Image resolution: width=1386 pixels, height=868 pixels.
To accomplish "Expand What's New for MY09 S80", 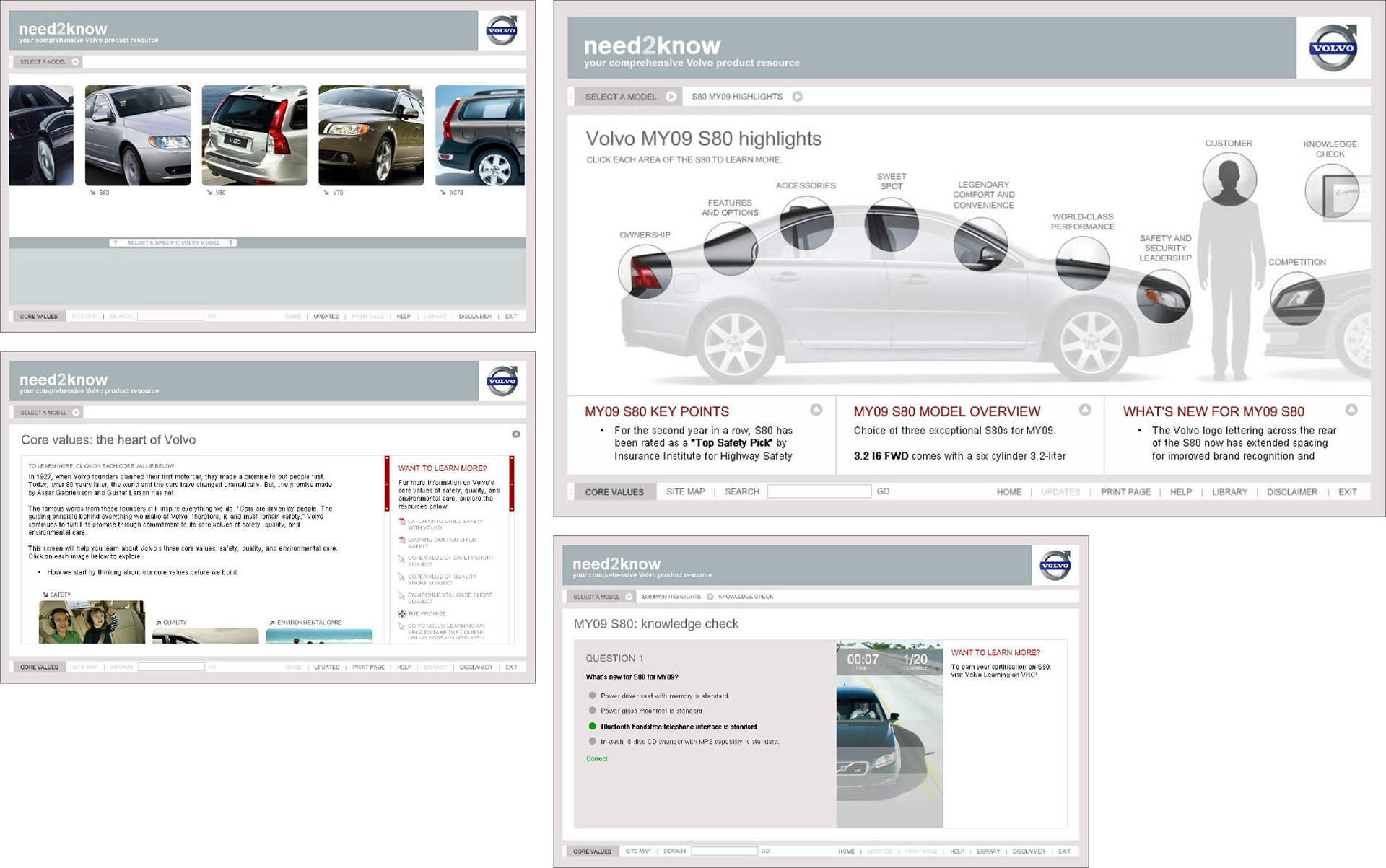I will (x=1351, y=410).
